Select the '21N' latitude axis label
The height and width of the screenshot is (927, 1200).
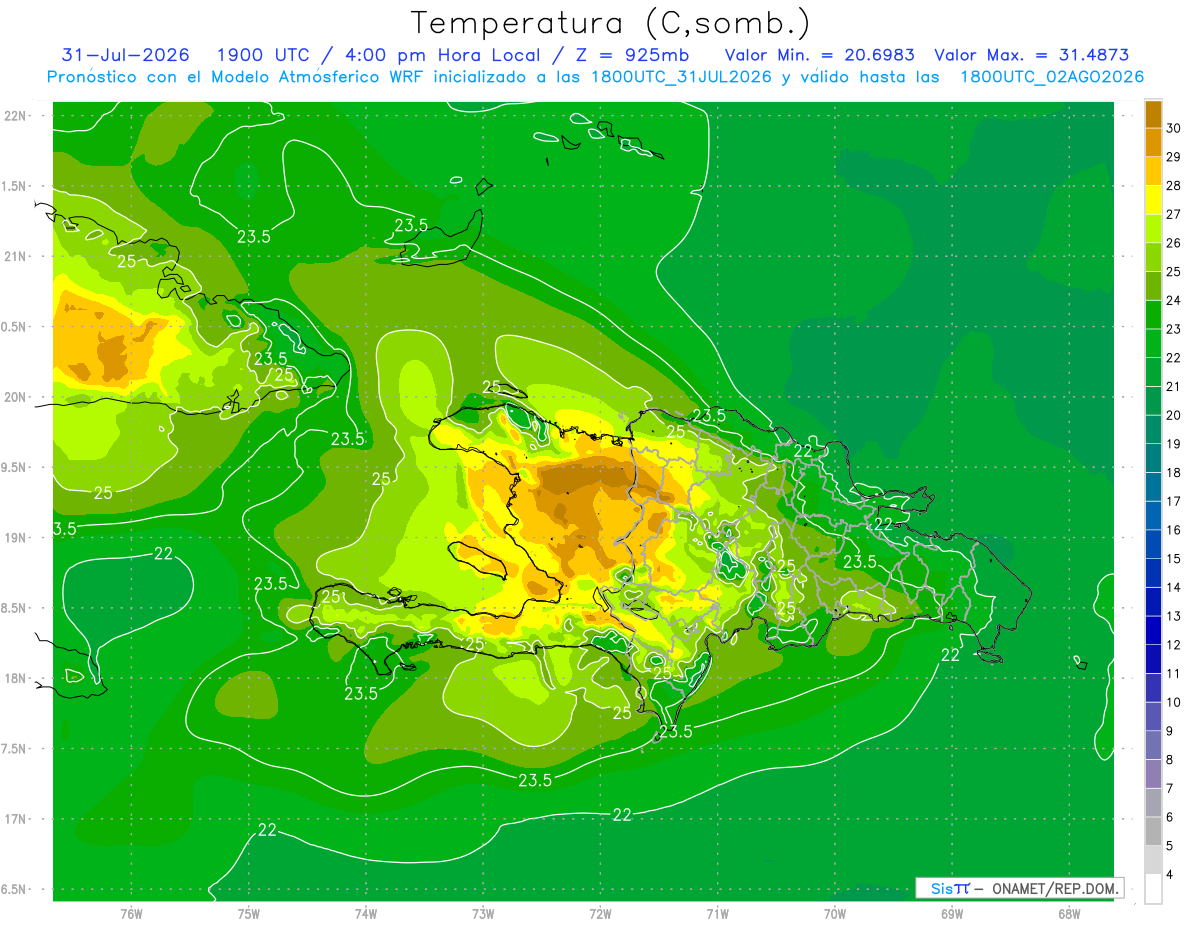15,256
